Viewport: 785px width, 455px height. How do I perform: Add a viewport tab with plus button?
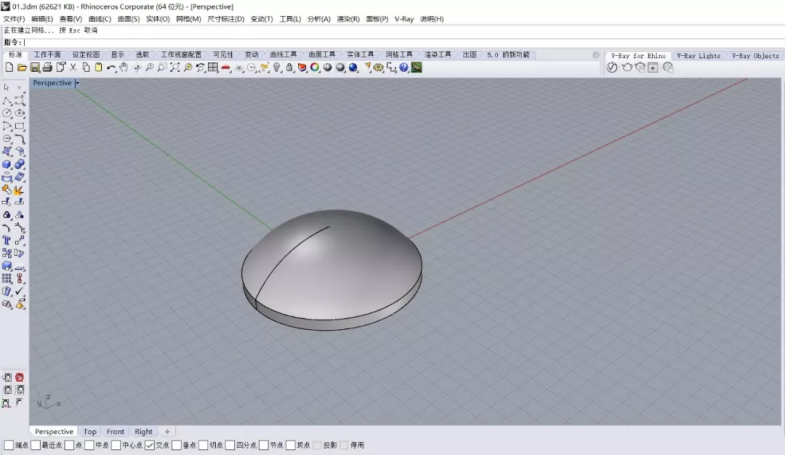click(x=167, y=432)
